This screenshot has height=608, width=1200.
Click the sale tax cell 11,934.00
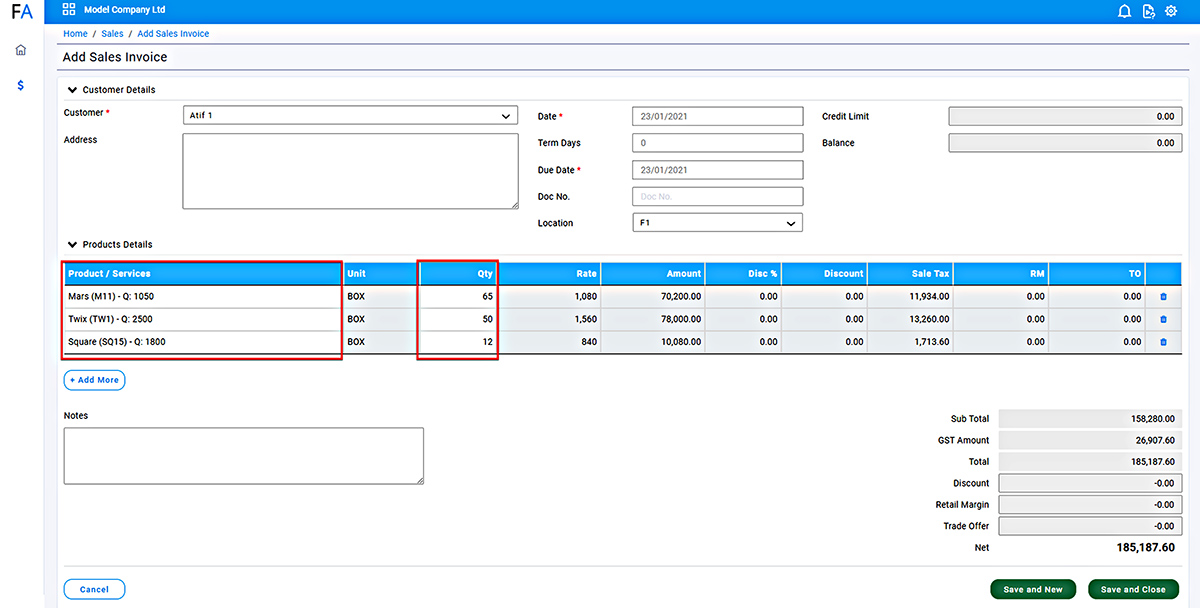[x=910, y=297]
